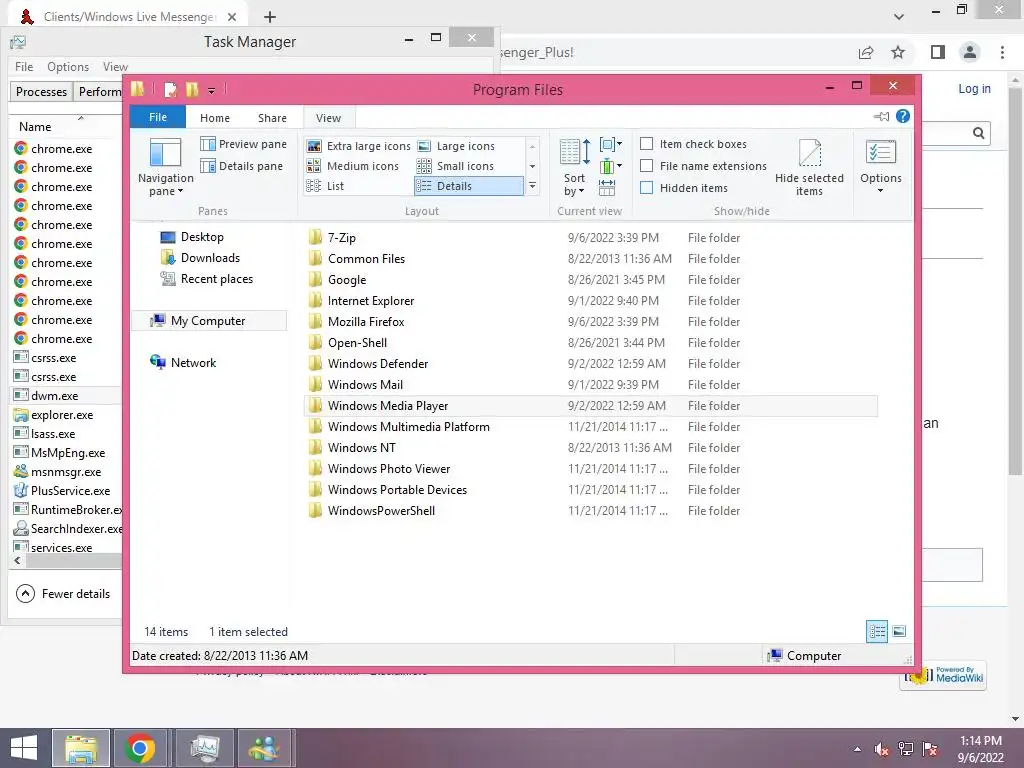Select Task Manager Processes tab
1024x768 pixels.
(41, 91)
